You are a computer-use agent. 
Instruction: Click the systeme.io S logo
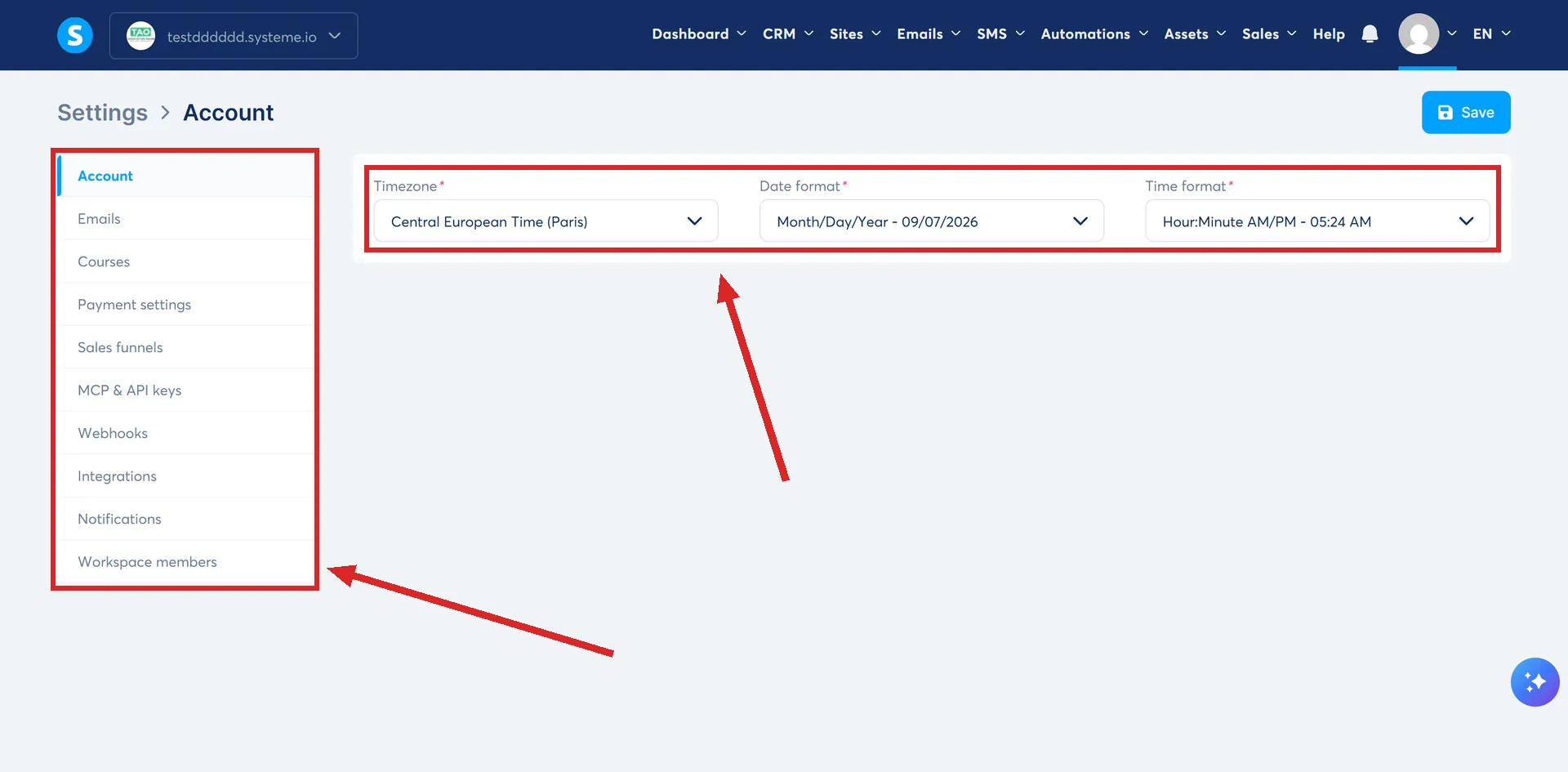point(75,35)
